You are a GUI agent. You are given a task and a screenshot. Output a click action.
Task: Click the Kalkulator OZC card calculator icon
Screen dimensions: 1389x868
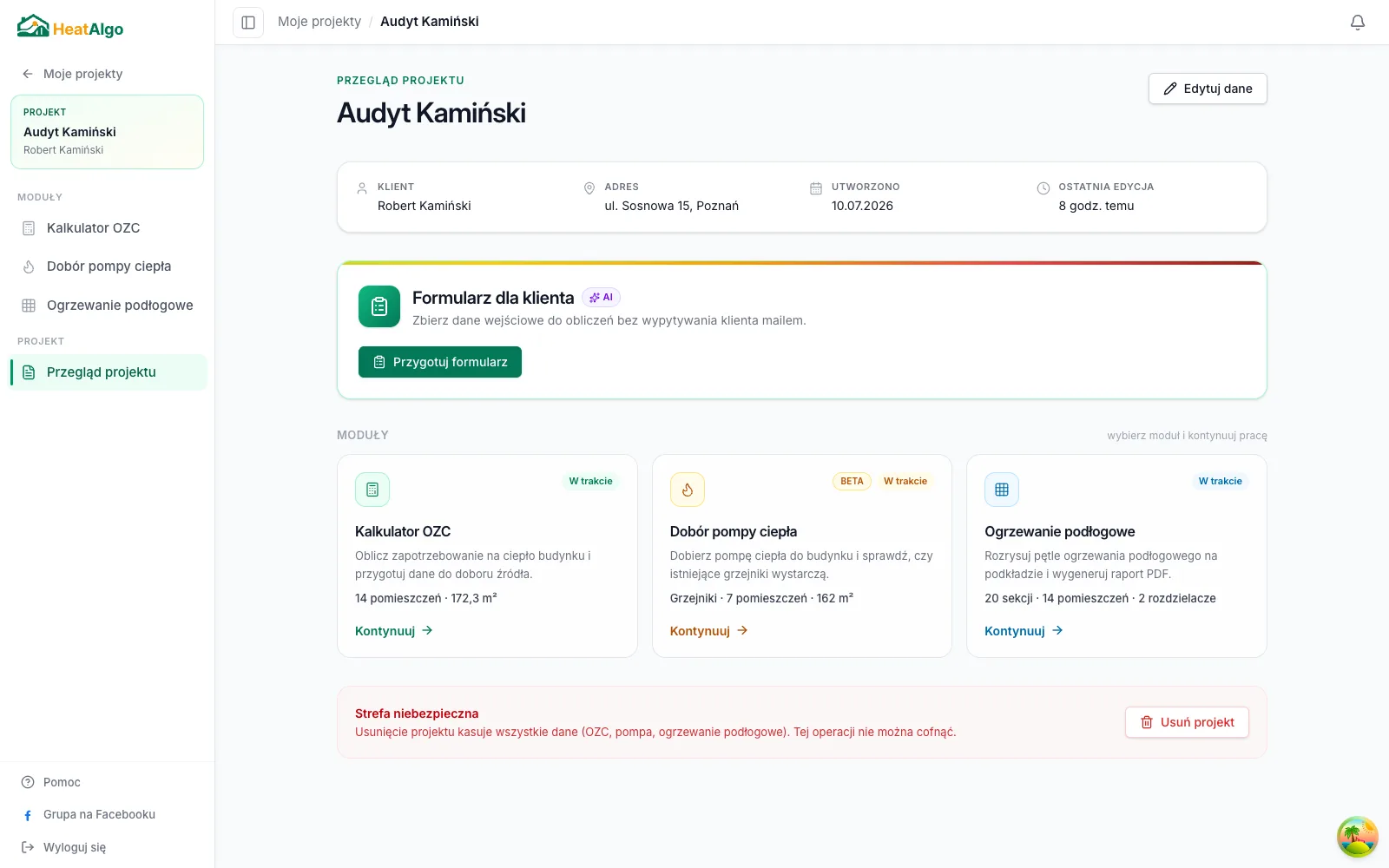372,490
